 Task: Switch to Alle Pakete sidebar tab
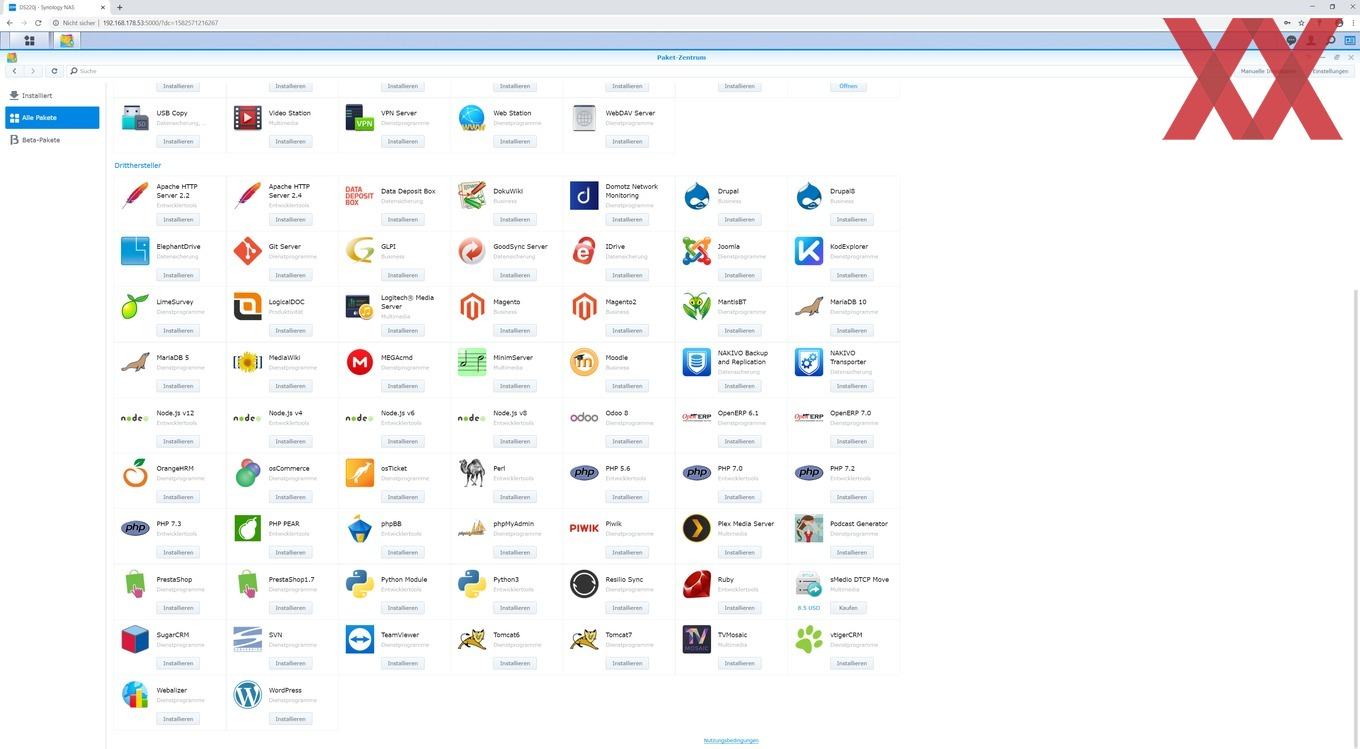52,118
